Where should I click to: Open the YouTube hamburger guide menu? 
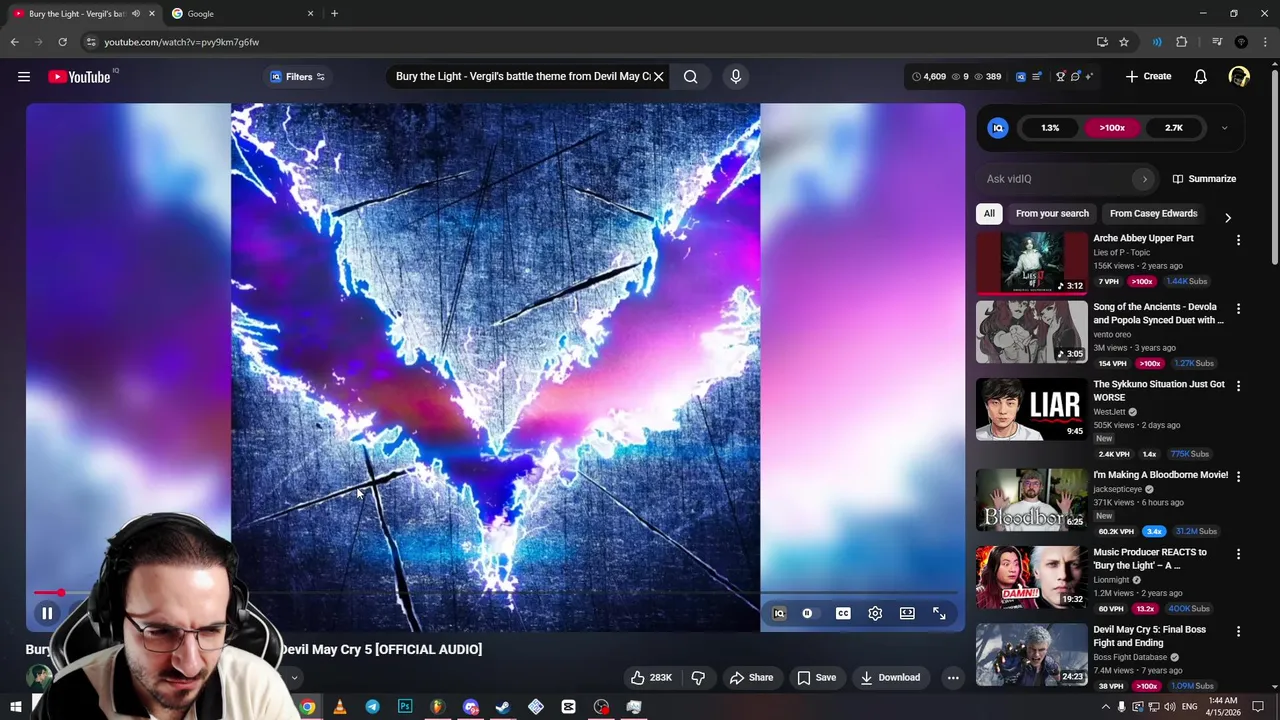click(x=24, y=77)
